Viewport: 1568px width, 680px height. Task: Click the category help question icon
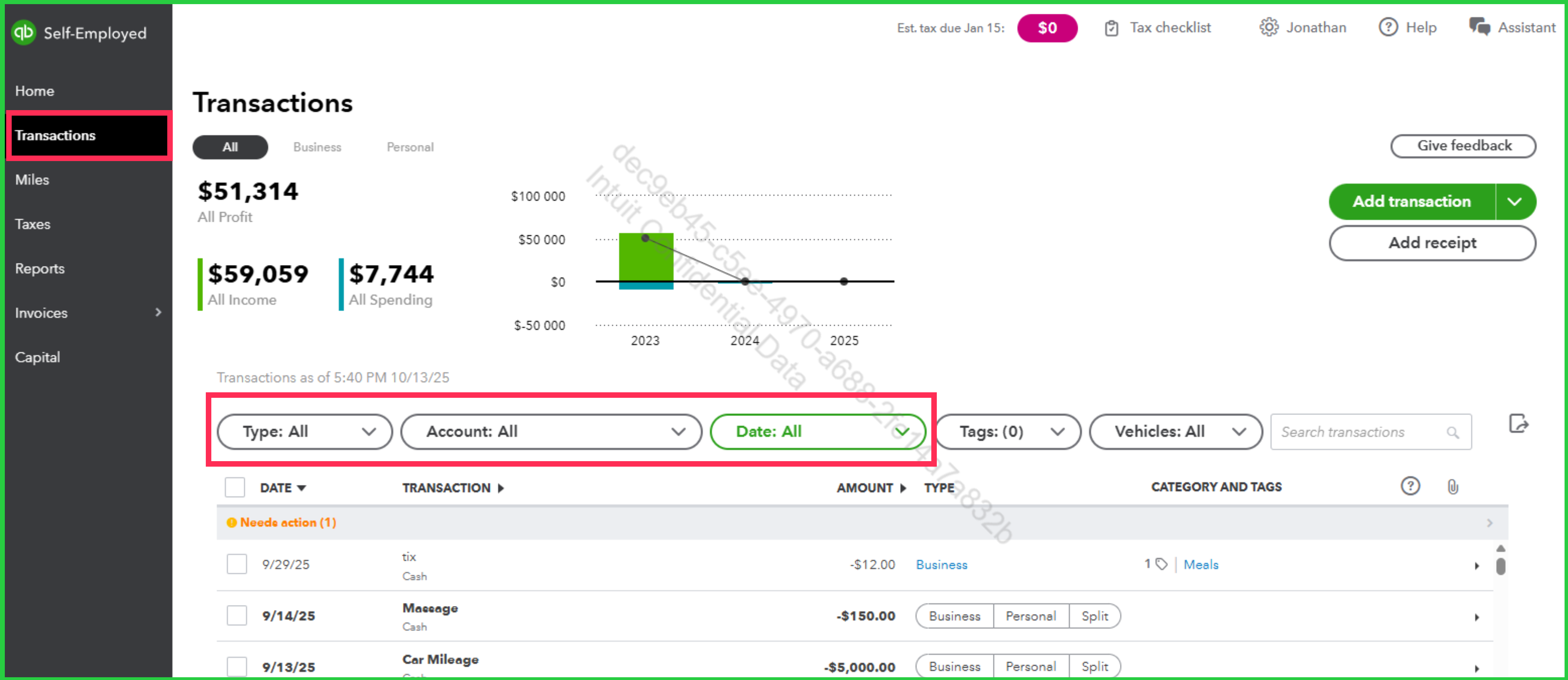[x=1410, y=486]
